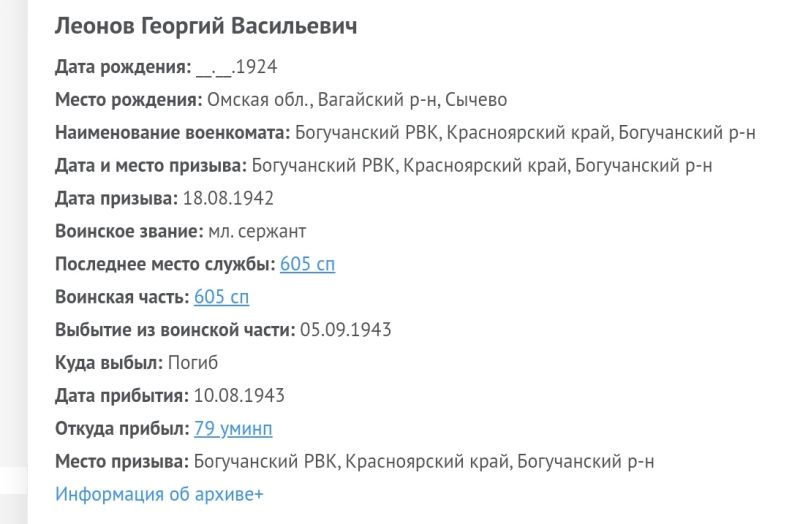Follow the 79 уминп link
Screen dimensions: 800x524
point(233,429)
